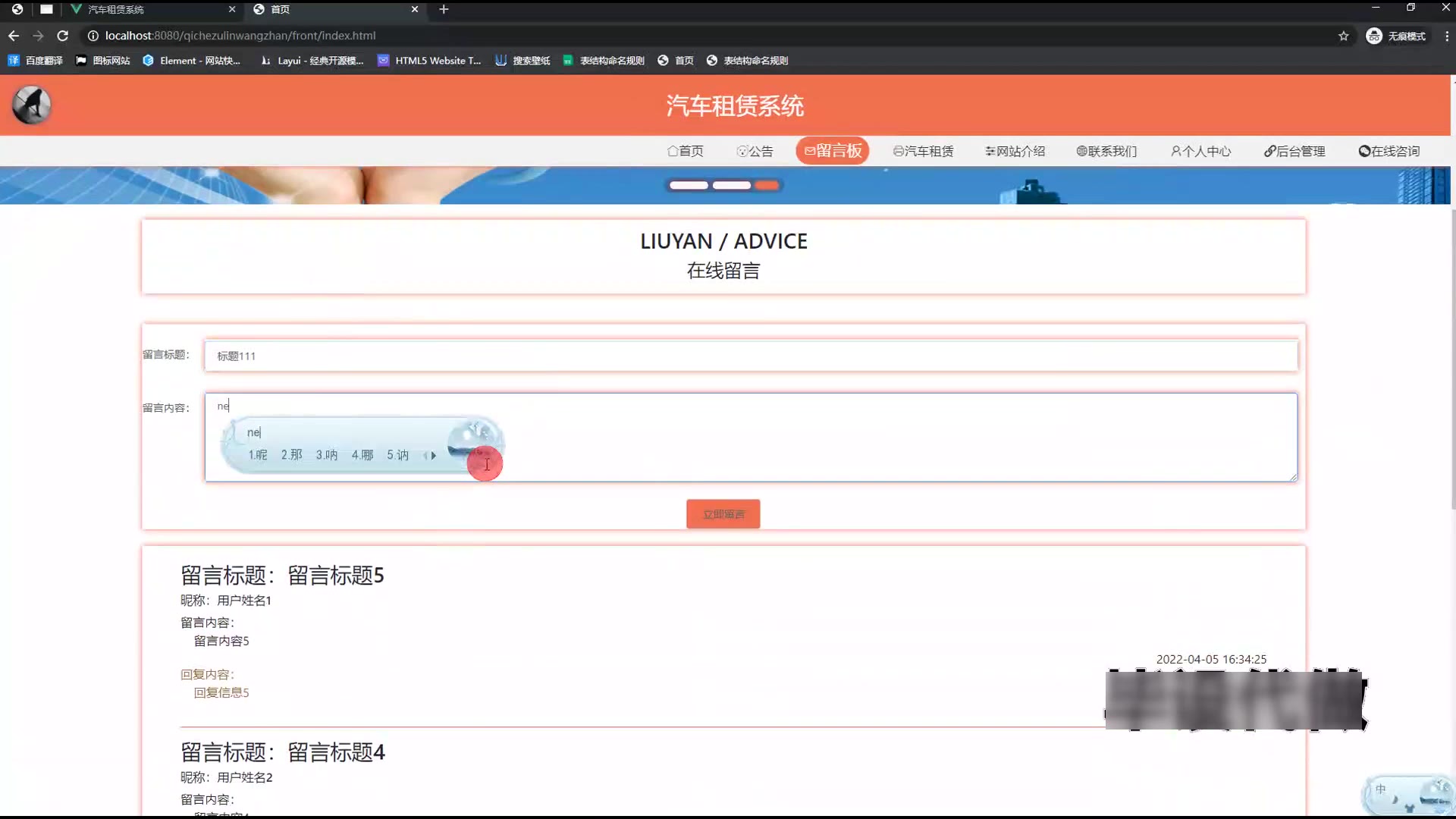Click the IME next candidates arrow

(x=434, y=456)
